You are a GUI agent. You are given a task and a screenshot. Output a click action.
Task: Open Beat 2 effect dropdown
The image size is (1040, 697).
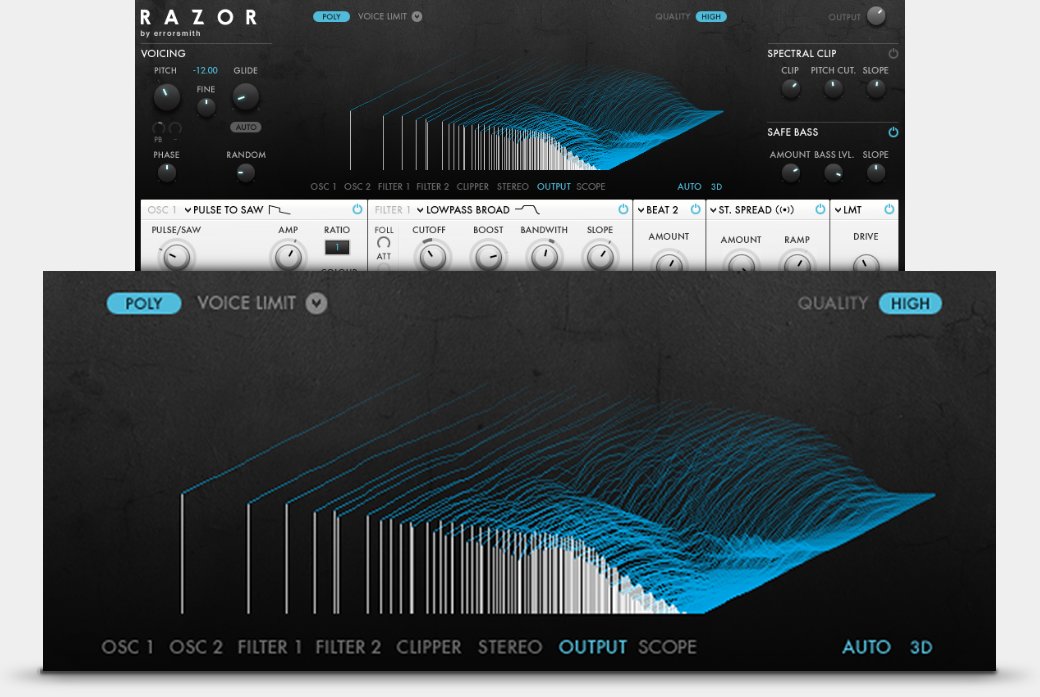(x=658, y=210)
